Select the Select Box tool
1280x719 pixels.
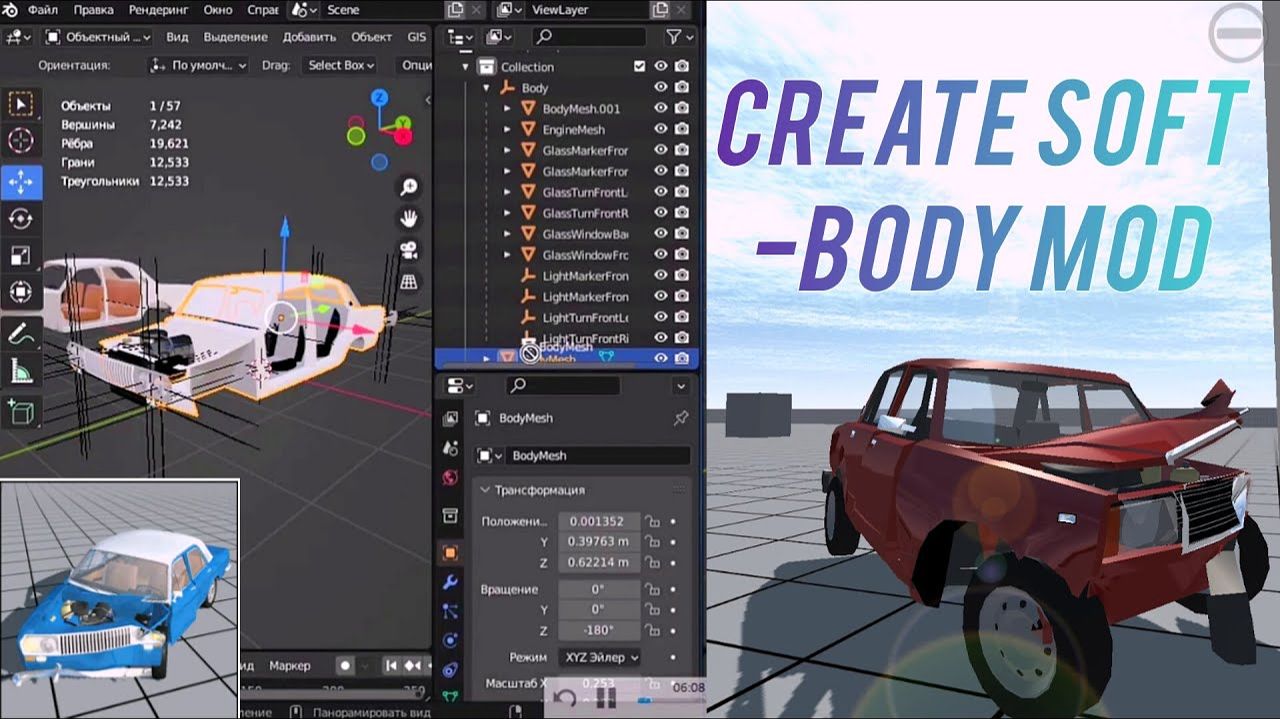[x=21, y=104]
